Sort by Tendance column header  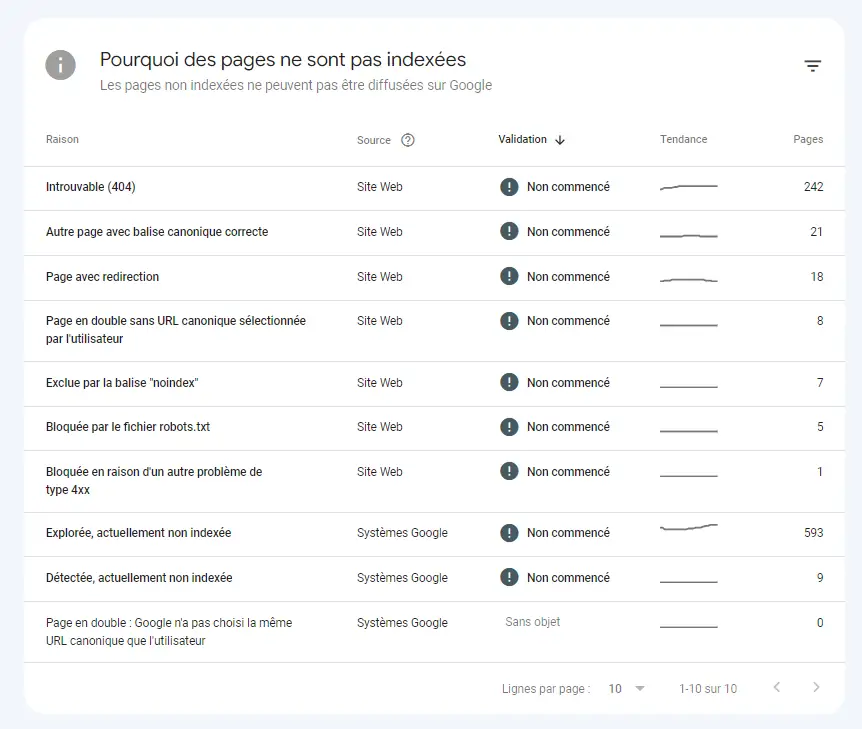(x=683, y=139)
